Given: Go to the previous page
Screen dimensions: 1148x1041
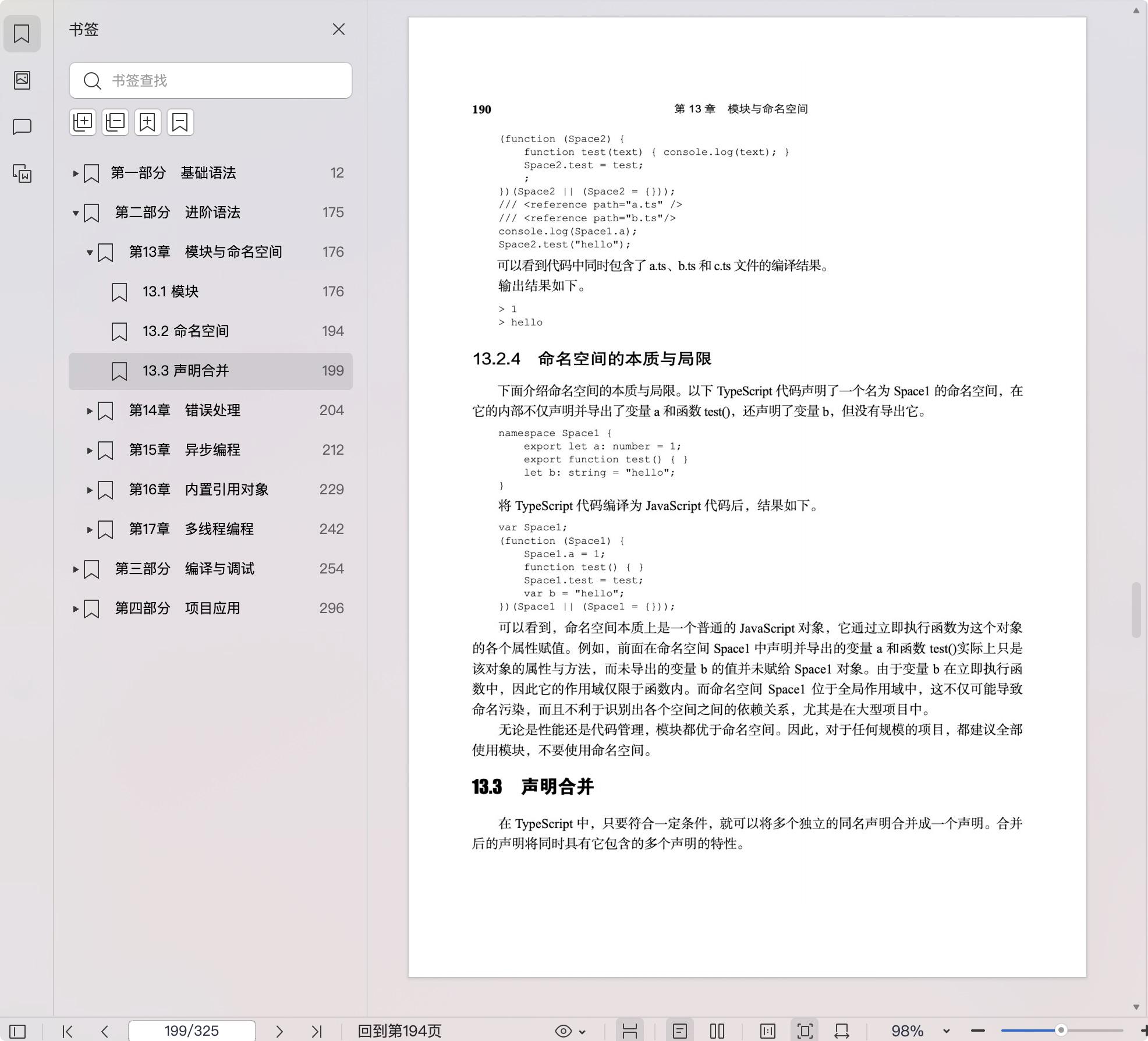Looking at the screenshot, I should coord(105,1031).
